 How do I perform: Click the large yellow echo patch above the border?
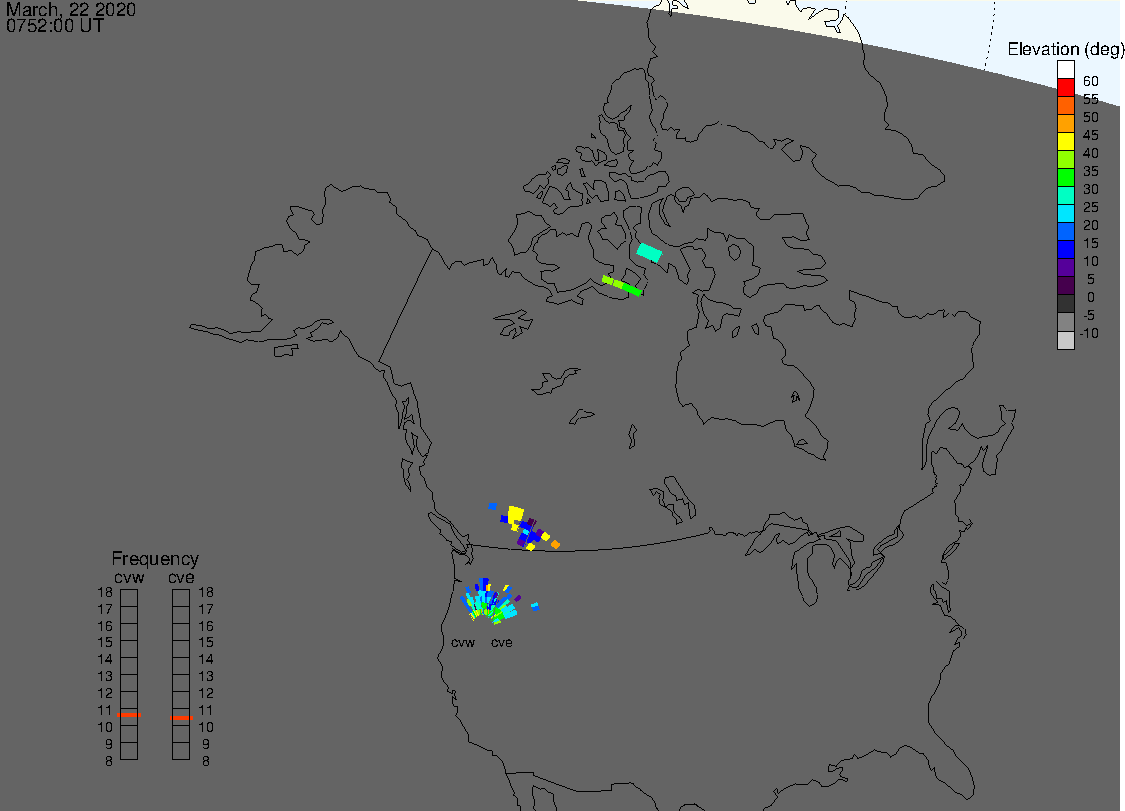[515, 514]
